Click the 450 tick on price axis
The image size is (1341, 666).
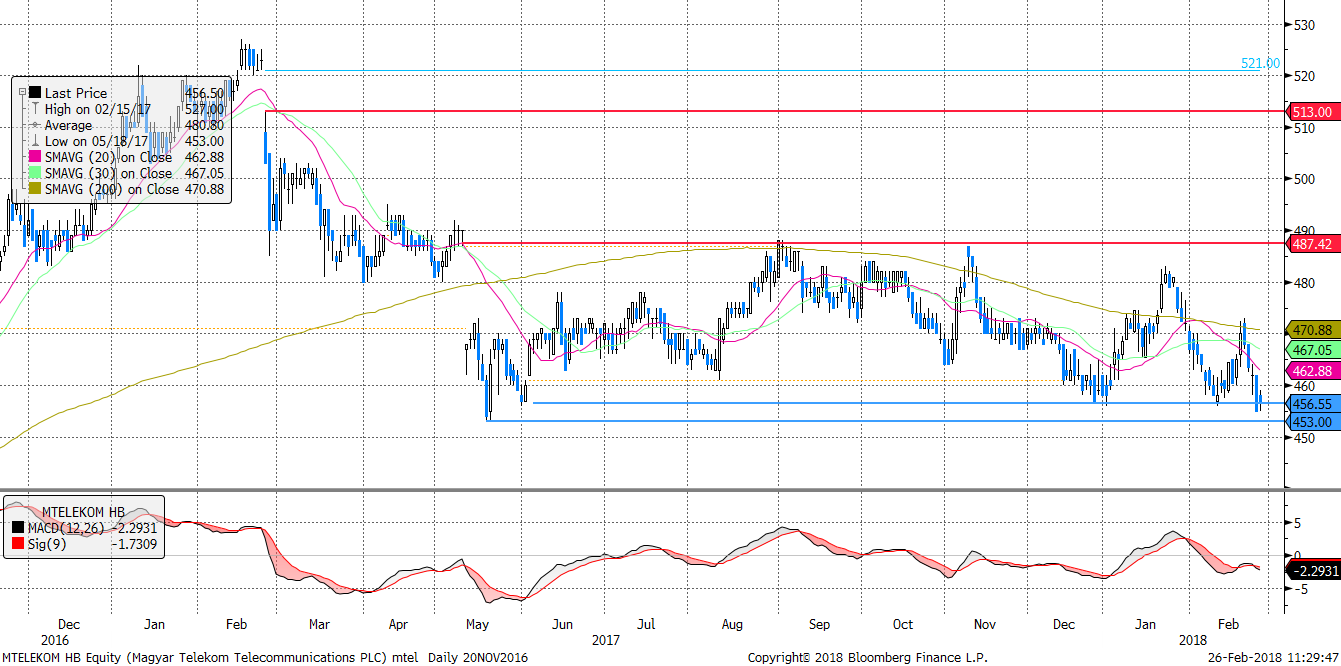pyautogui.click(x=1303, y=438)
